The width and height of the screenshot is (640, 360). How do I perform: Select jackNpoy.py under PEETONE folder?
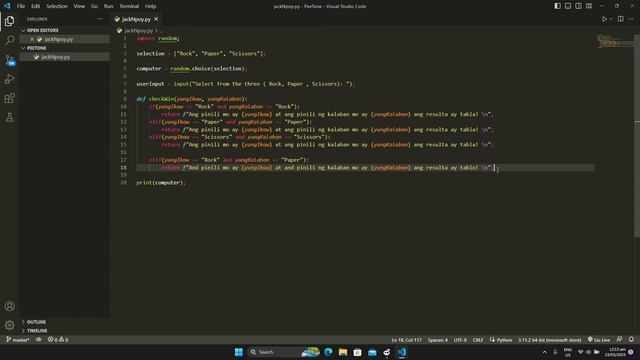coord(56,57)
